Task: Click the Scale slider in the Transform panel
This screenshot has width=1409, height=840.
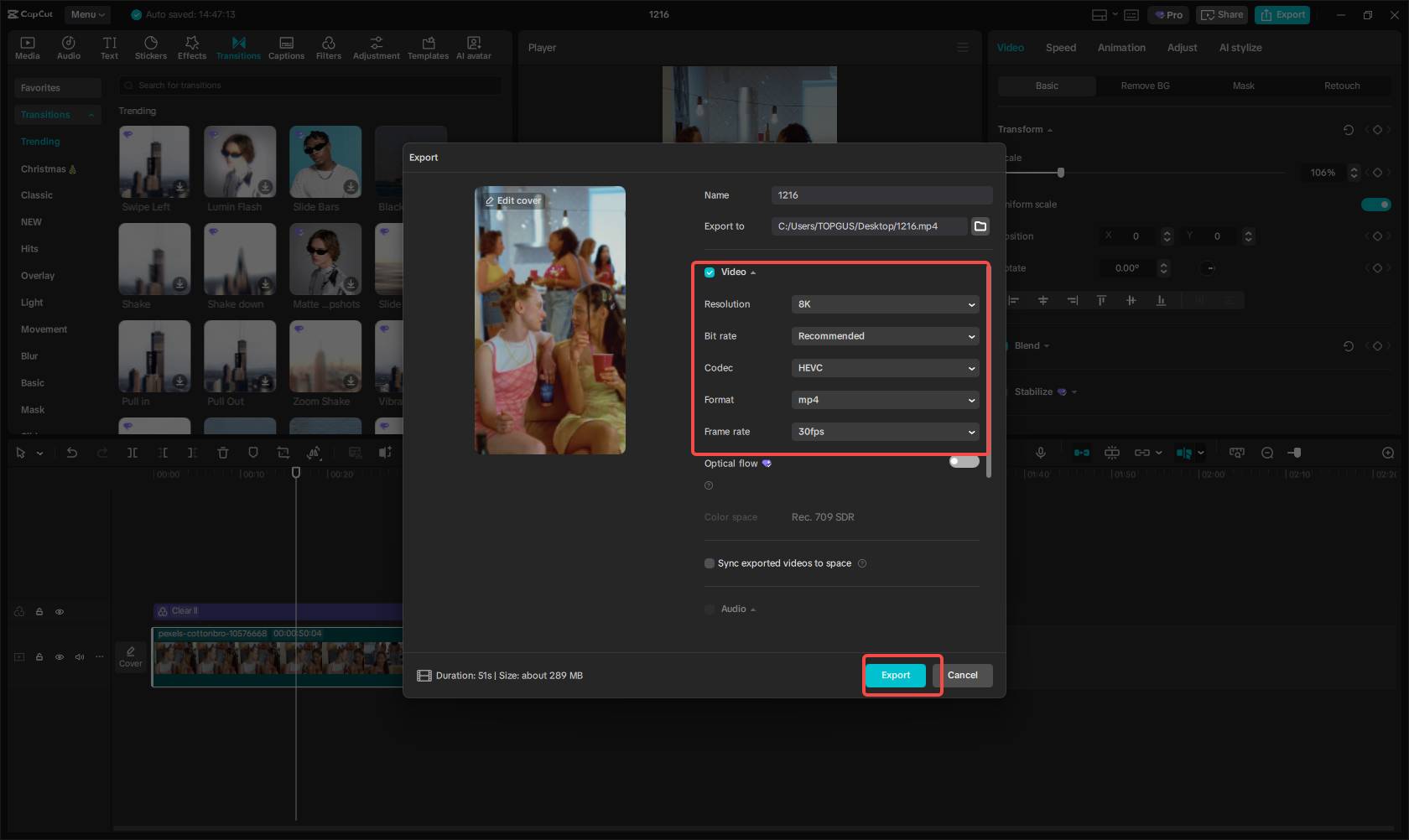Action: (x=1060, y=172)
